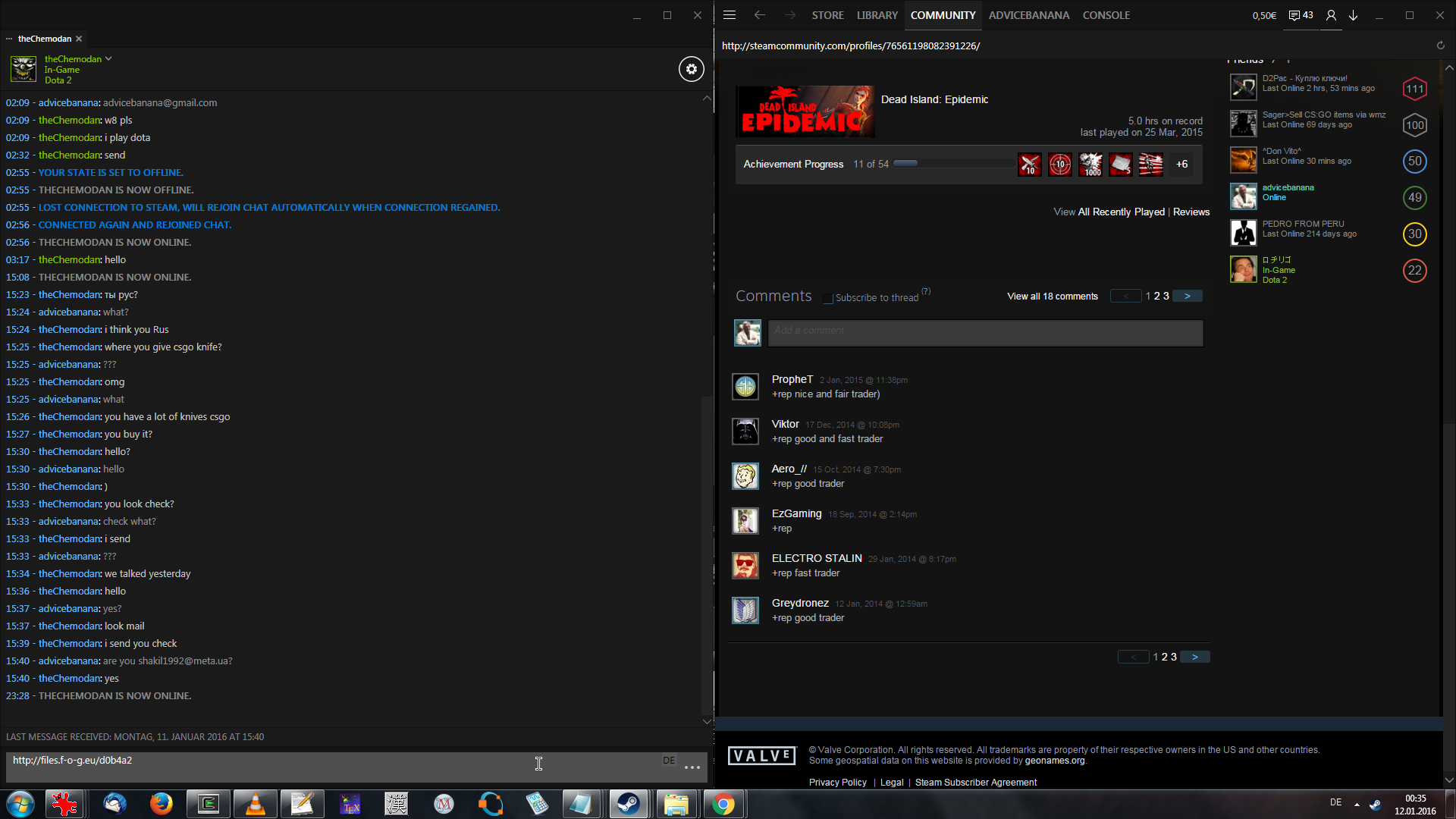Enable Subscribe to thread checkbox

click(x=829, y=298)
